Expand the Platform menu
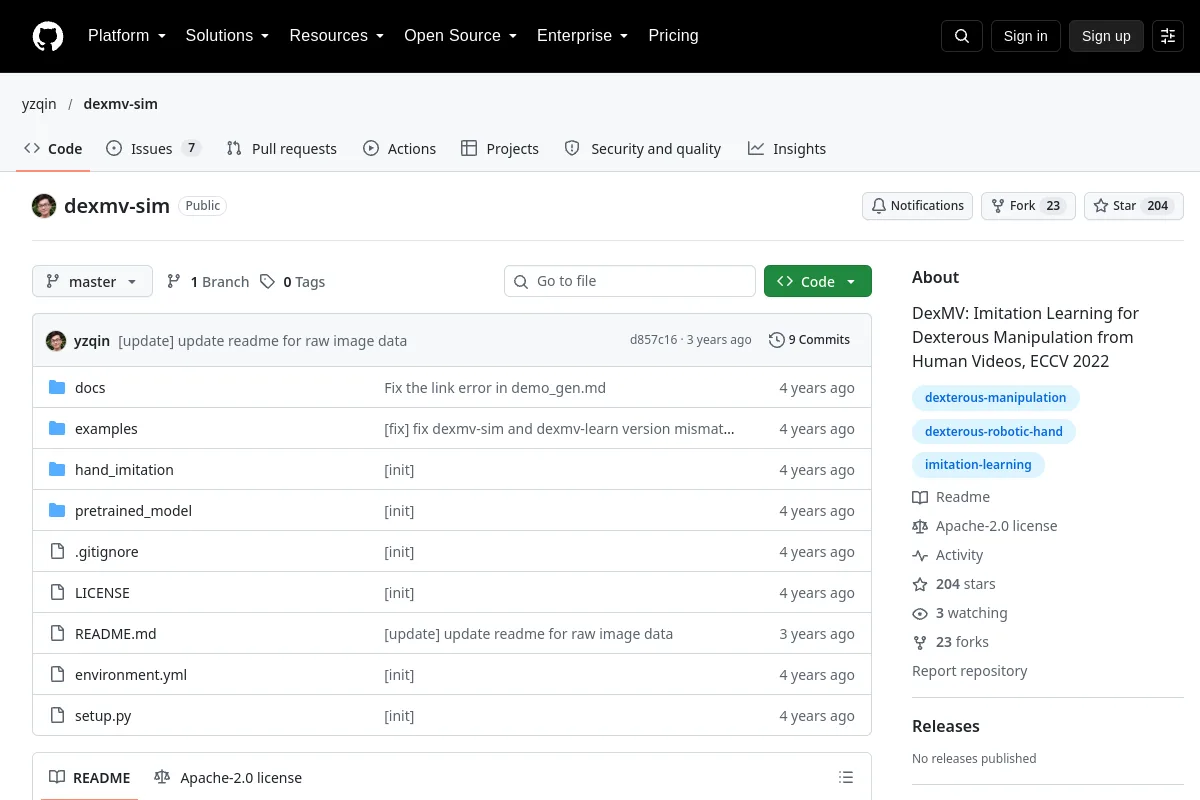 [x=127, y=36]
